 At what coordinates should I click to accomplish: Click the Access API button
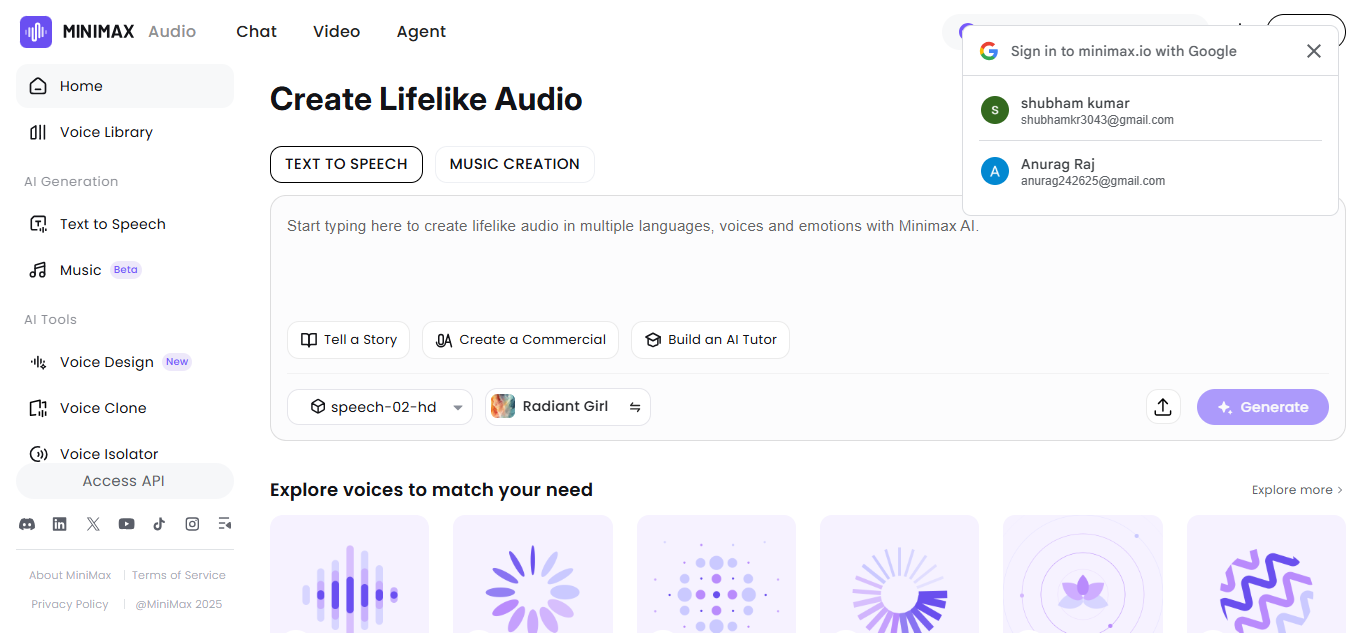coord(124,481)
